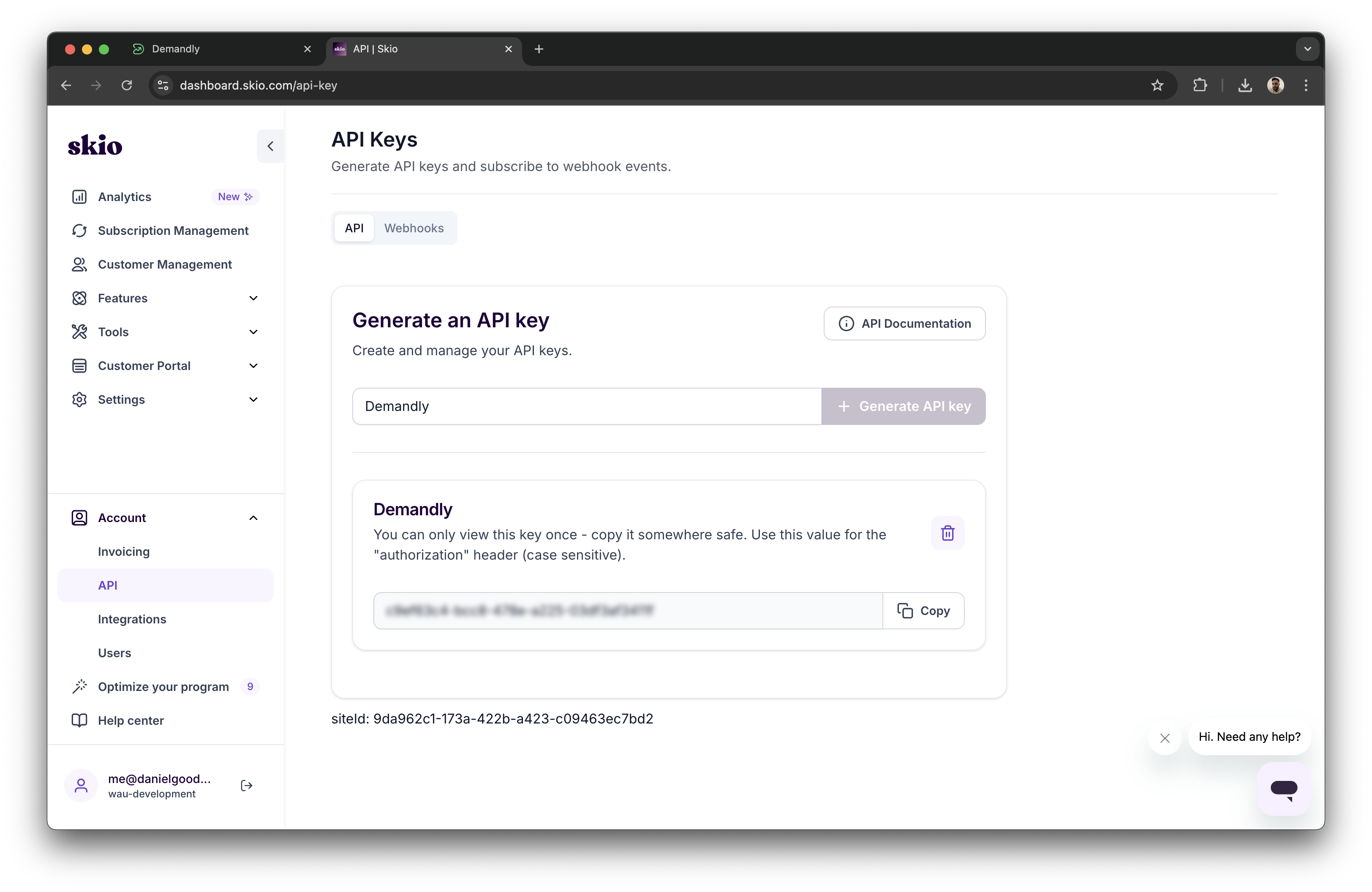Switch to the Webhooks tab
This screenshot has width=1372, height=892.
pos(414,228)
